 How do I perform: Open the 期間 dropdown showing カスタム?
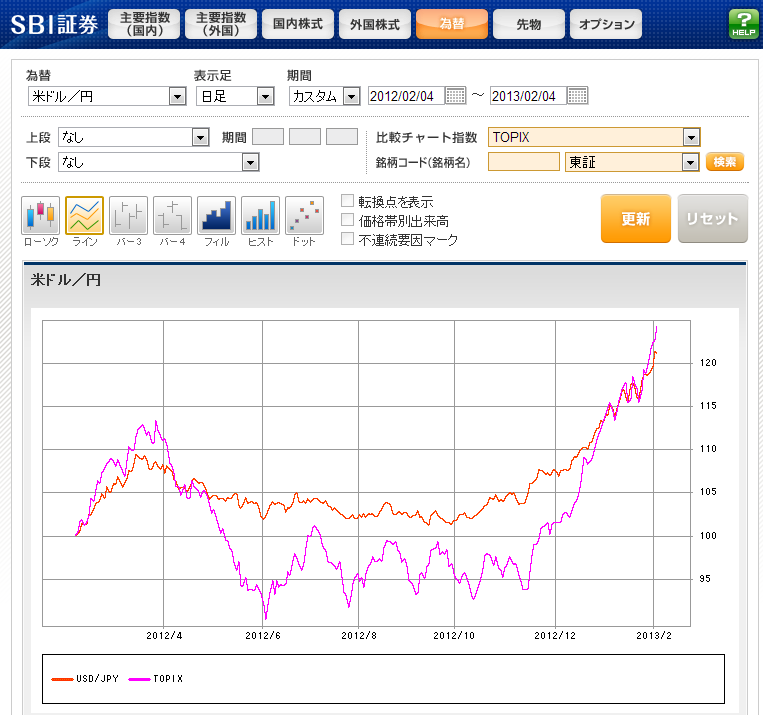coord(325,96)
